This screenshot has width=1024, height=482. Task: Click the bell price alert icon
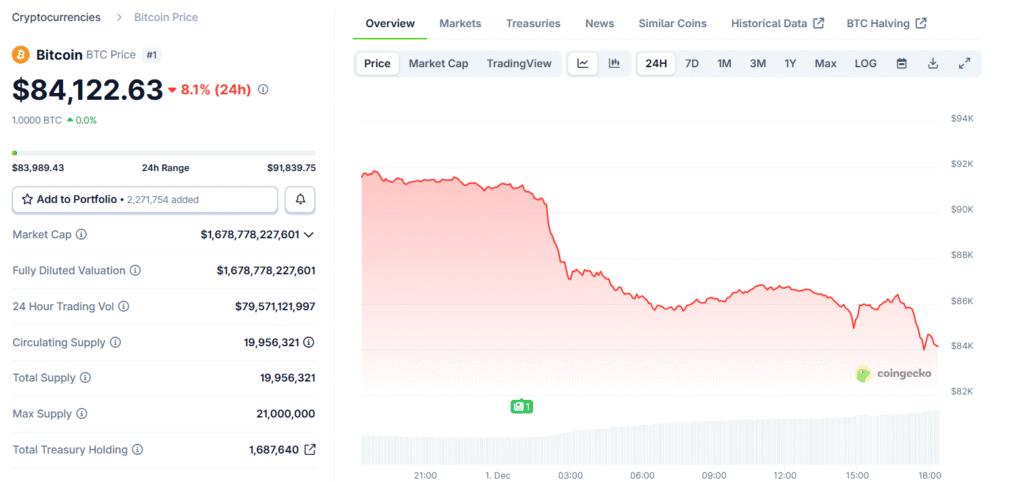tap(300, 199)
